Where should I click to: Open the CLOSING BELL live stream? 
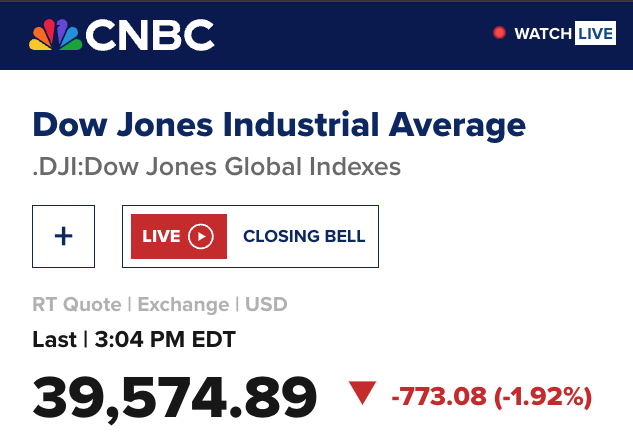coord(304,237)
